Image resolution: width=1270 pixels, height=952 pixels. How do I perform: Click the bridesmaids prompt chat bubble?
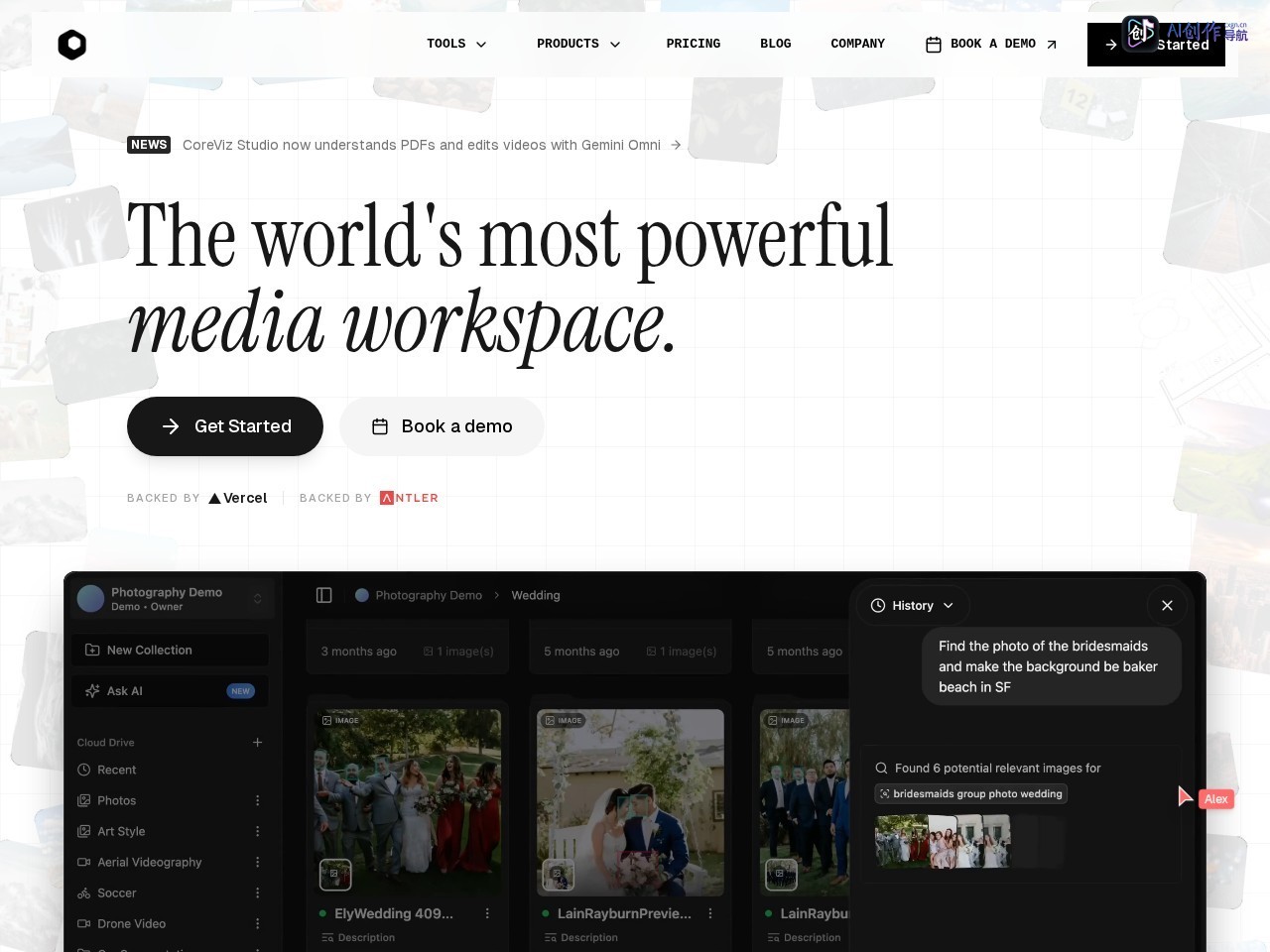coord(1052,666)
